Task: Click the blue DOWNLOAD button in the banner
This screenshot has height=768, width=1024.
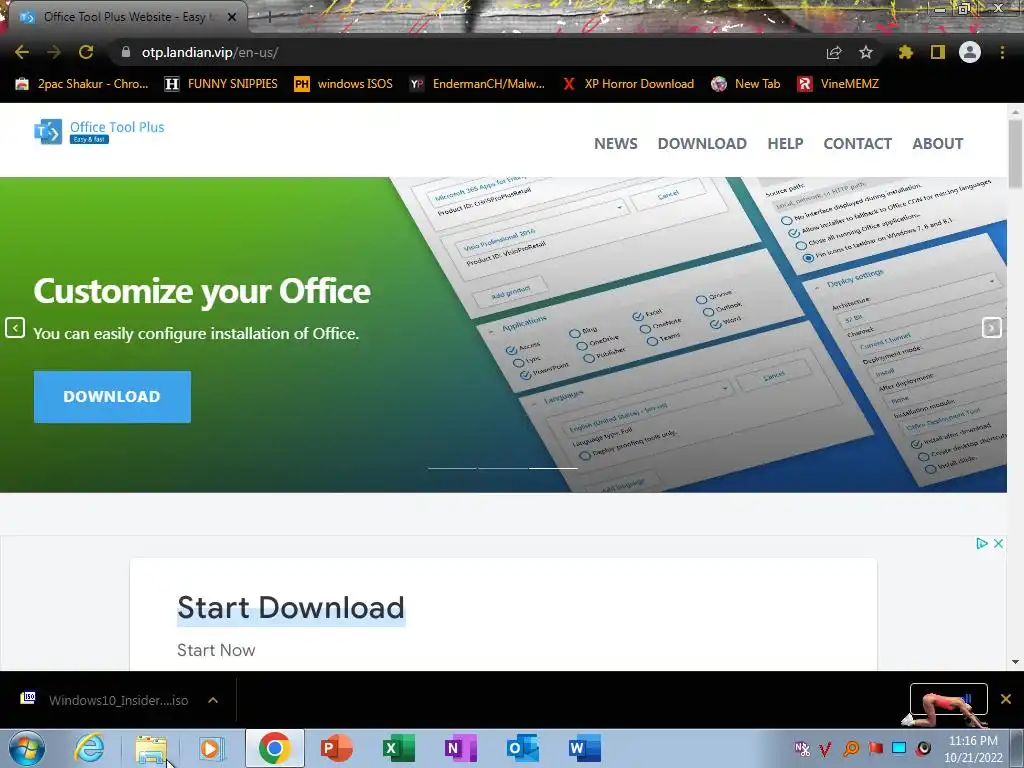Action: pos(112,396)
